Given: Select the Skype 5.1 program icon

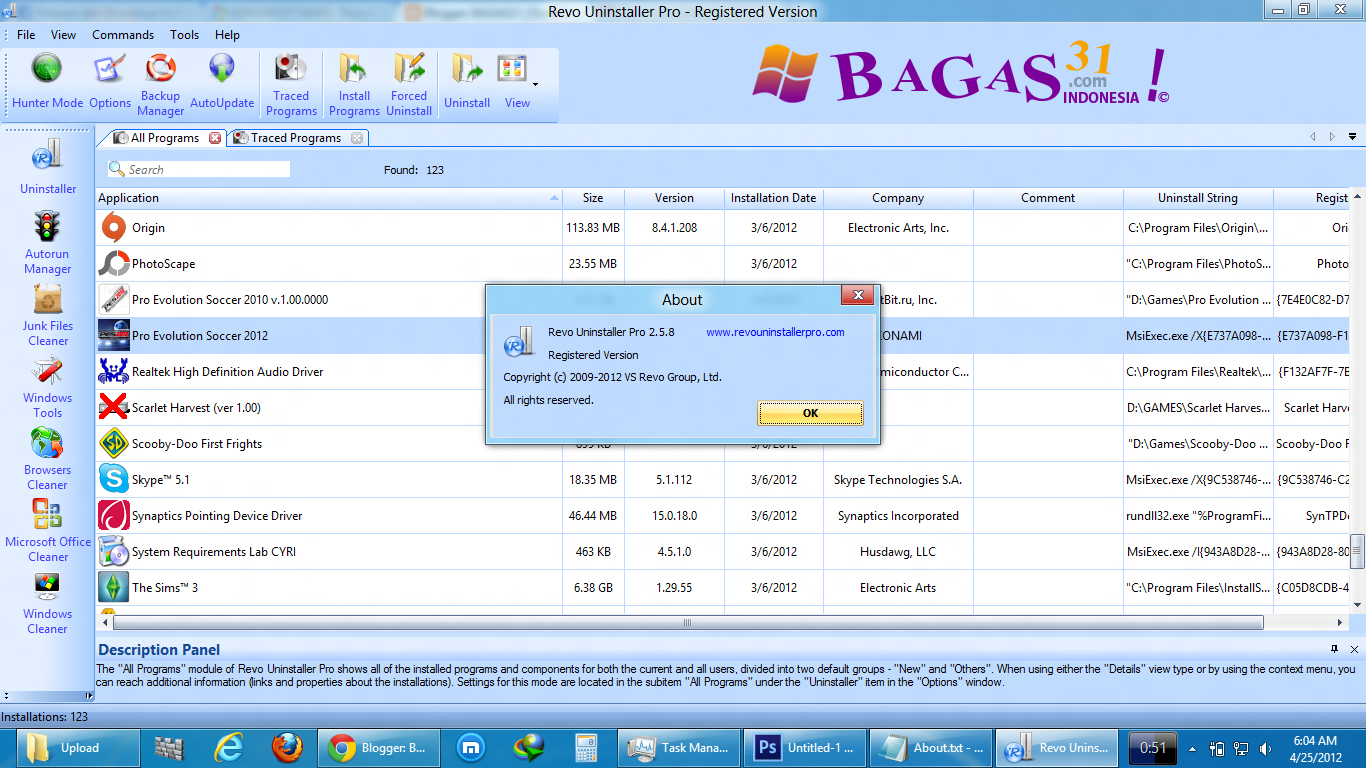Looking at the screenshot, I should [113, 480].
